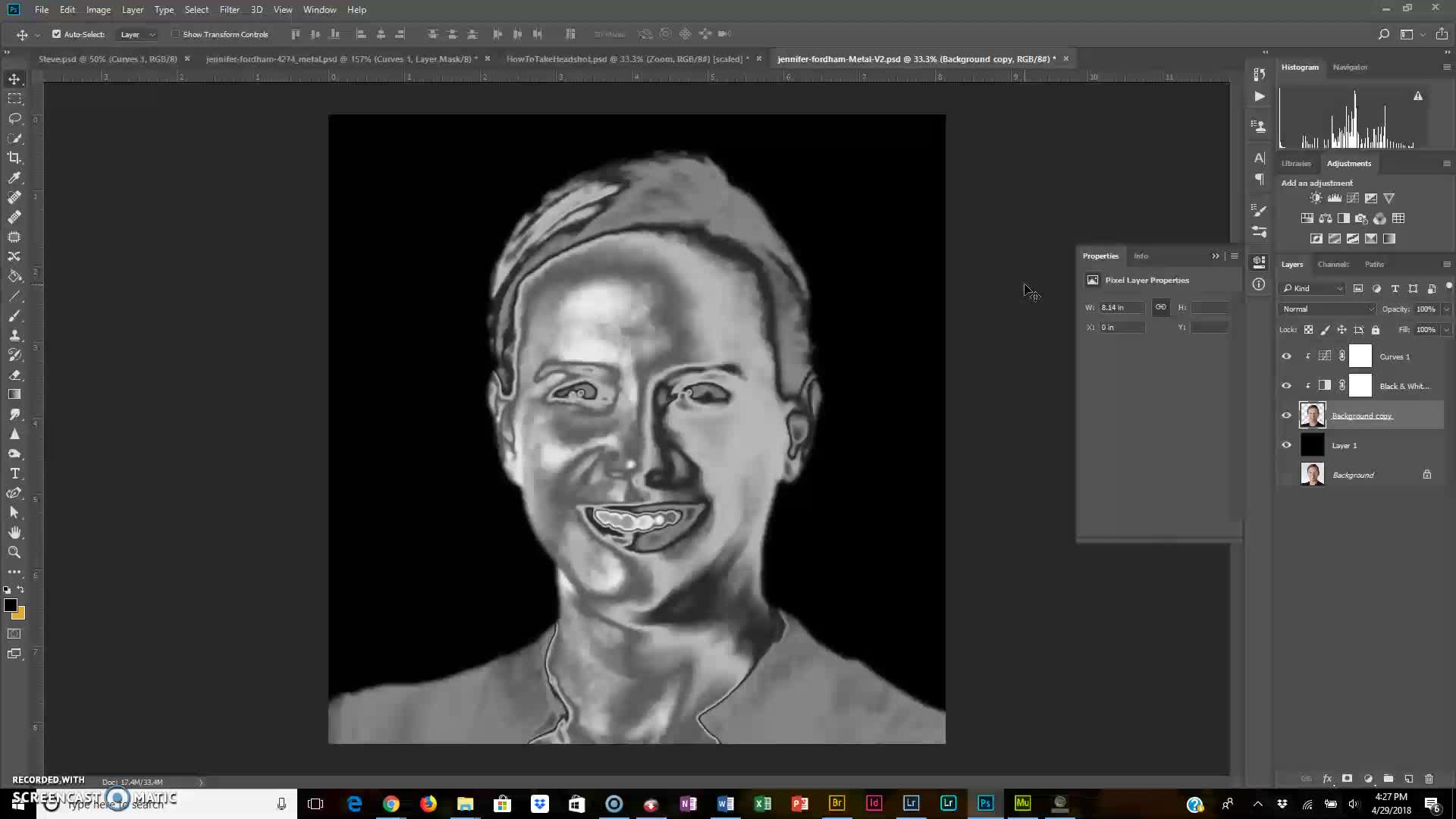Click the Create new layer icon
The width and height of the screenshot is (1456, 819).
[x=1409, y=779]
